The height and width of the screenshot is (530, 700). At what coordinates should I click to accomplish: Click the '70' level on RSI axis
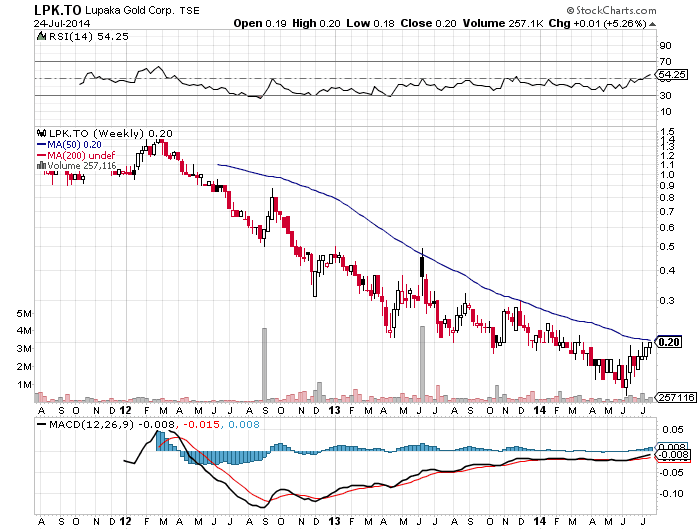pos(665,62)
